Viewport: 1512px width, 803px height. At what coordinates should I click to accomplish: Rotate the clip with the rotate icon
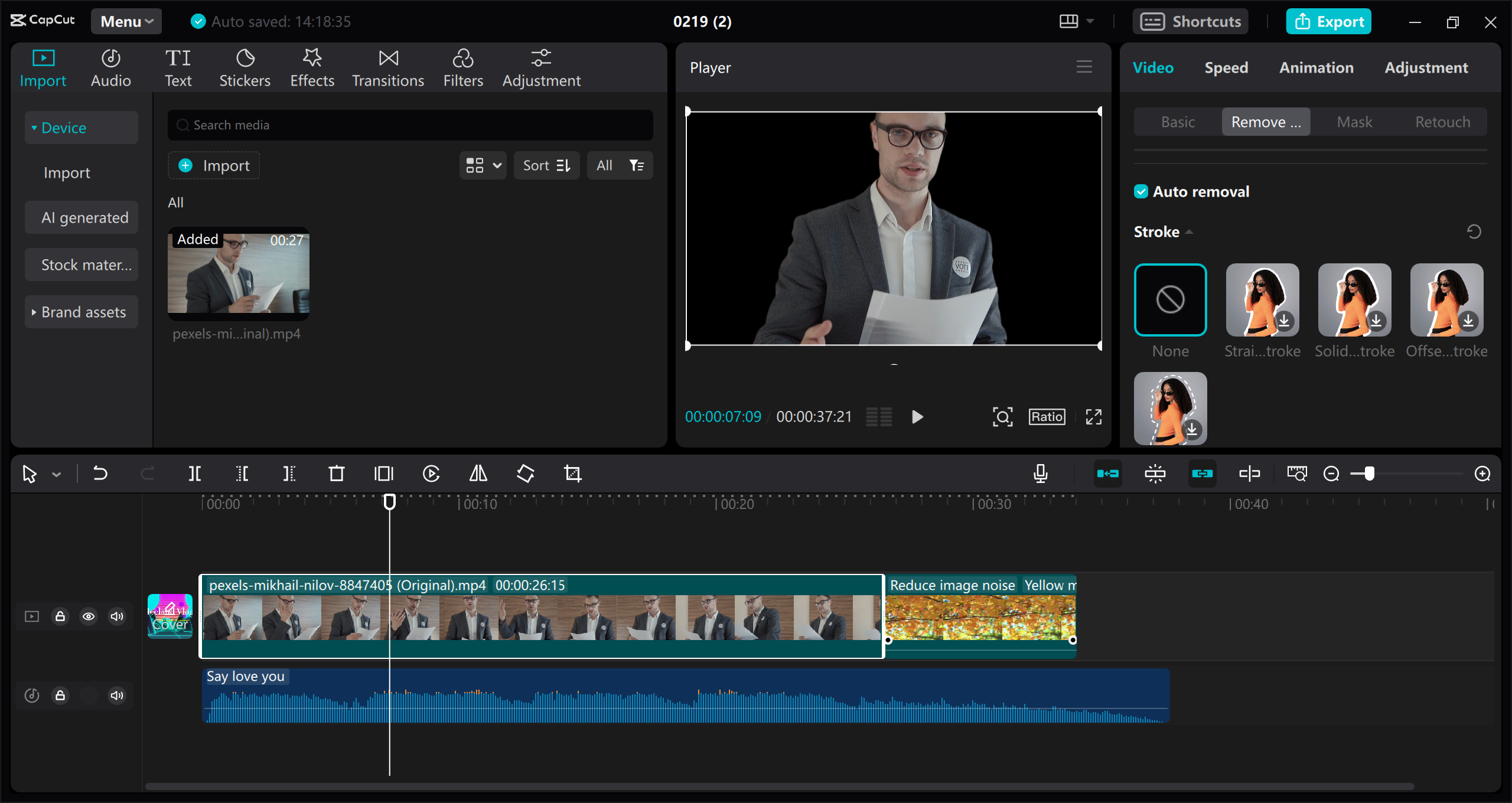point(524,473)
